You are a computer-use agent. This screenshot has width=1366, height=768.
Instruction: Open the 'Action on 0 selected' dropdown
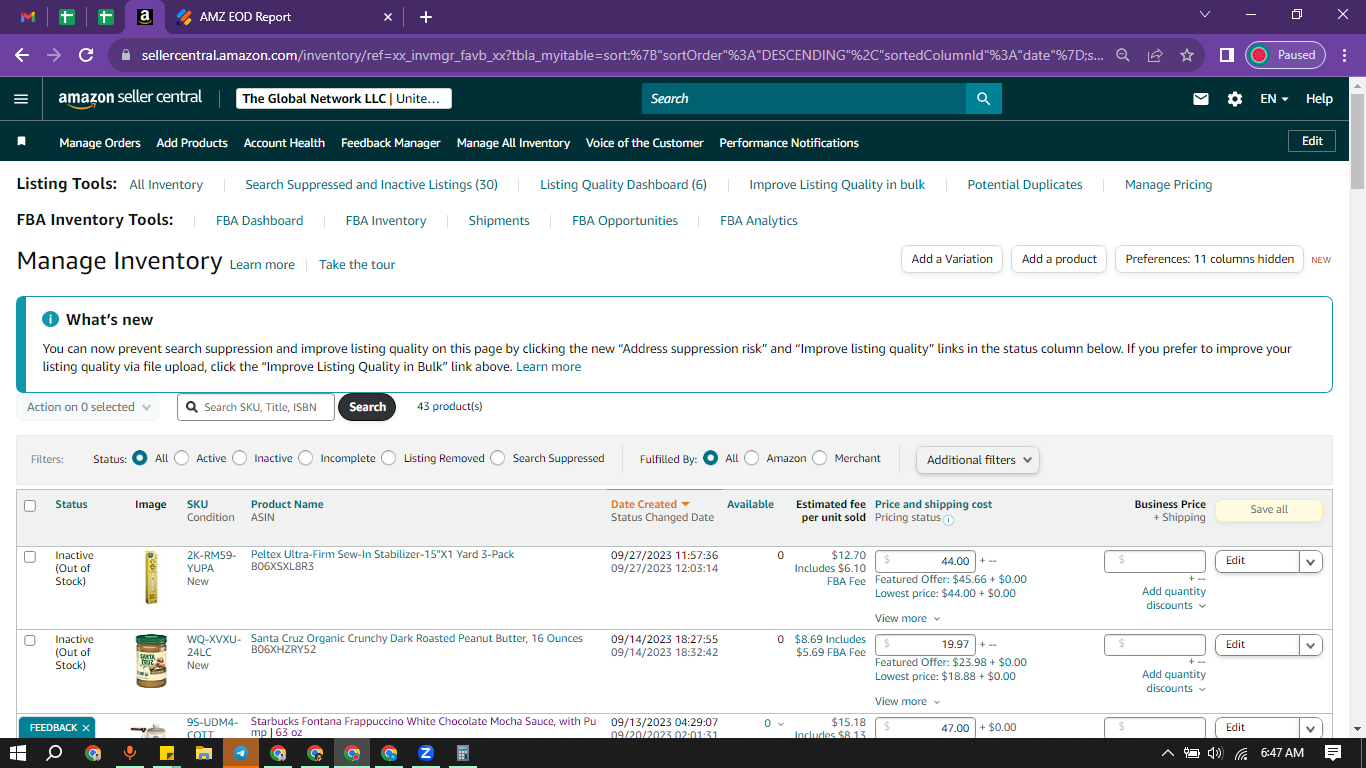87,407
